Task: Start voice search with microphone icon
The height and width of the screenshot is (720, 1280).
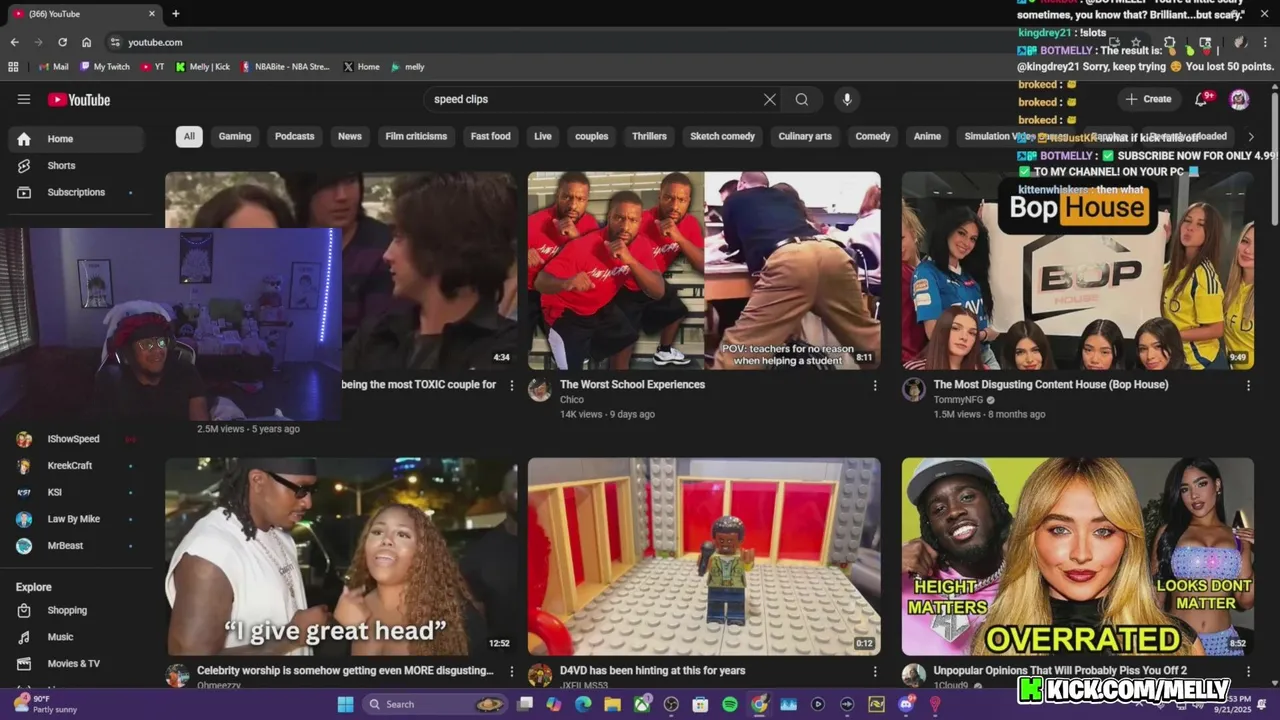Action: click(847, 99)
